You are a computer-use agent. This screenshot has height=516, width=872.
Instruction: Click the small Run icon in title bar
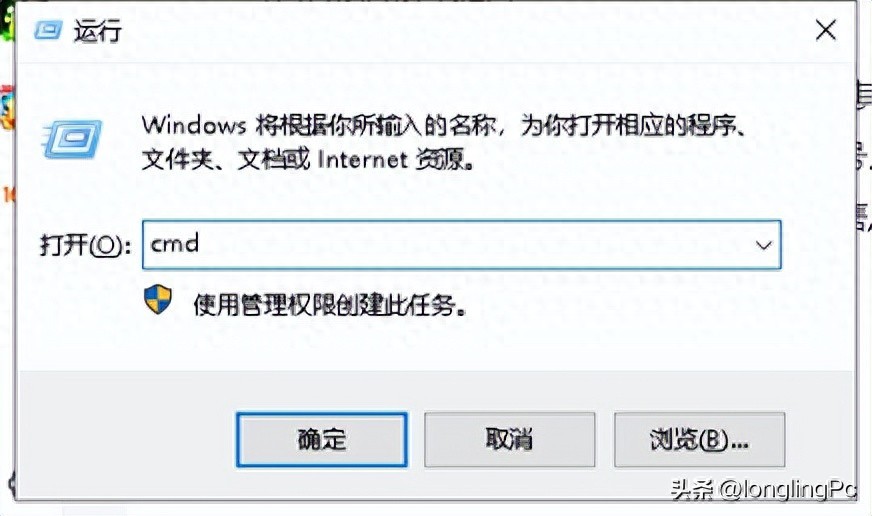(48, 30)
